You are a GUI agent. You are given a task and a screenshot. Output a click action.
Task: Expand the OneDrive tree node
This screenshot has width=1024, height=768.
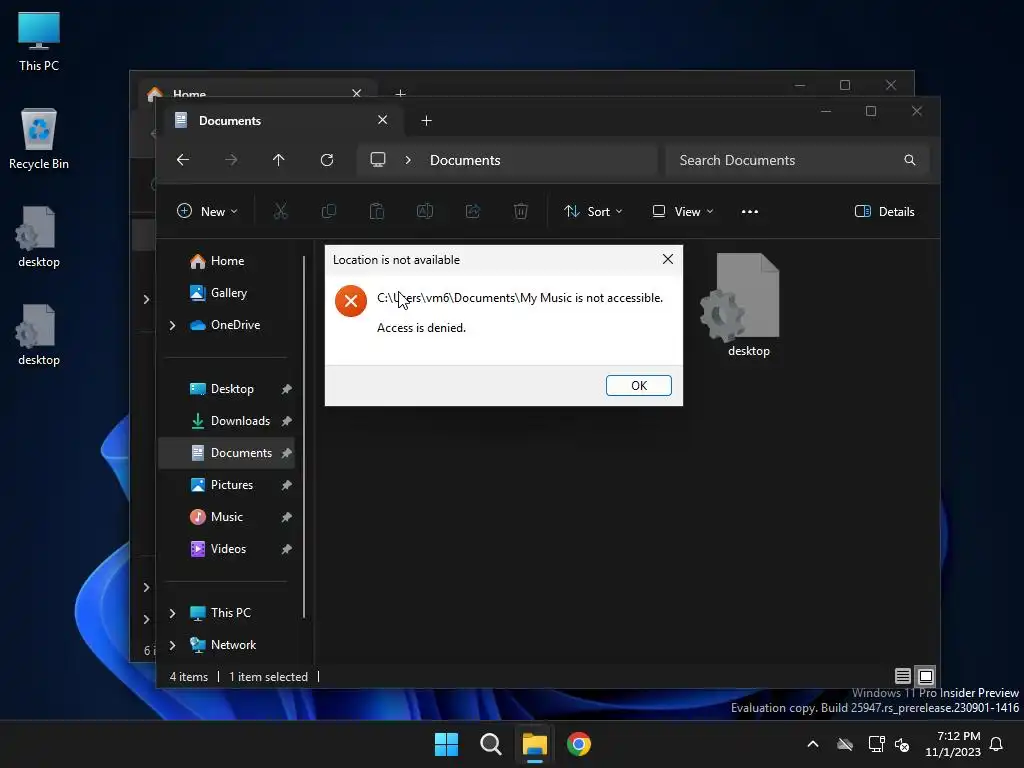point(172,325)
